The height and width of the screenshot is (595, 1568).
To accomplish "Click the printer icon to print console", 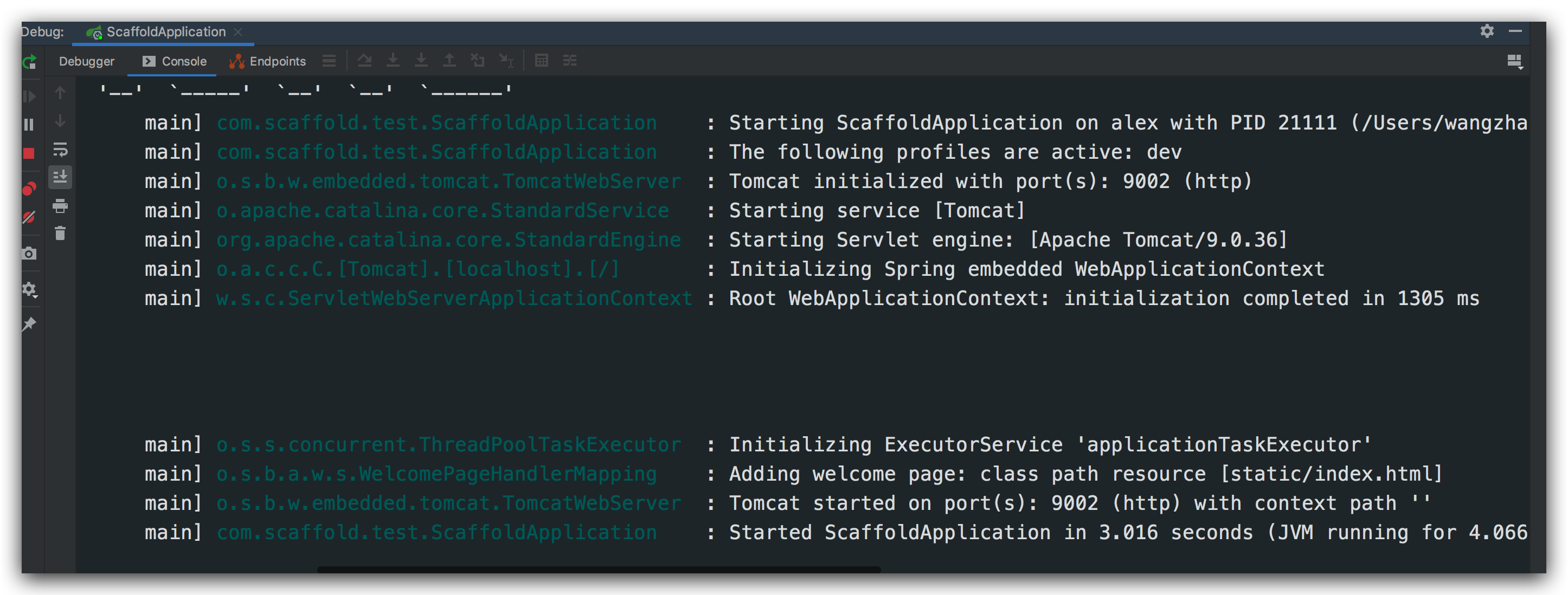I will tap(60, 206).
